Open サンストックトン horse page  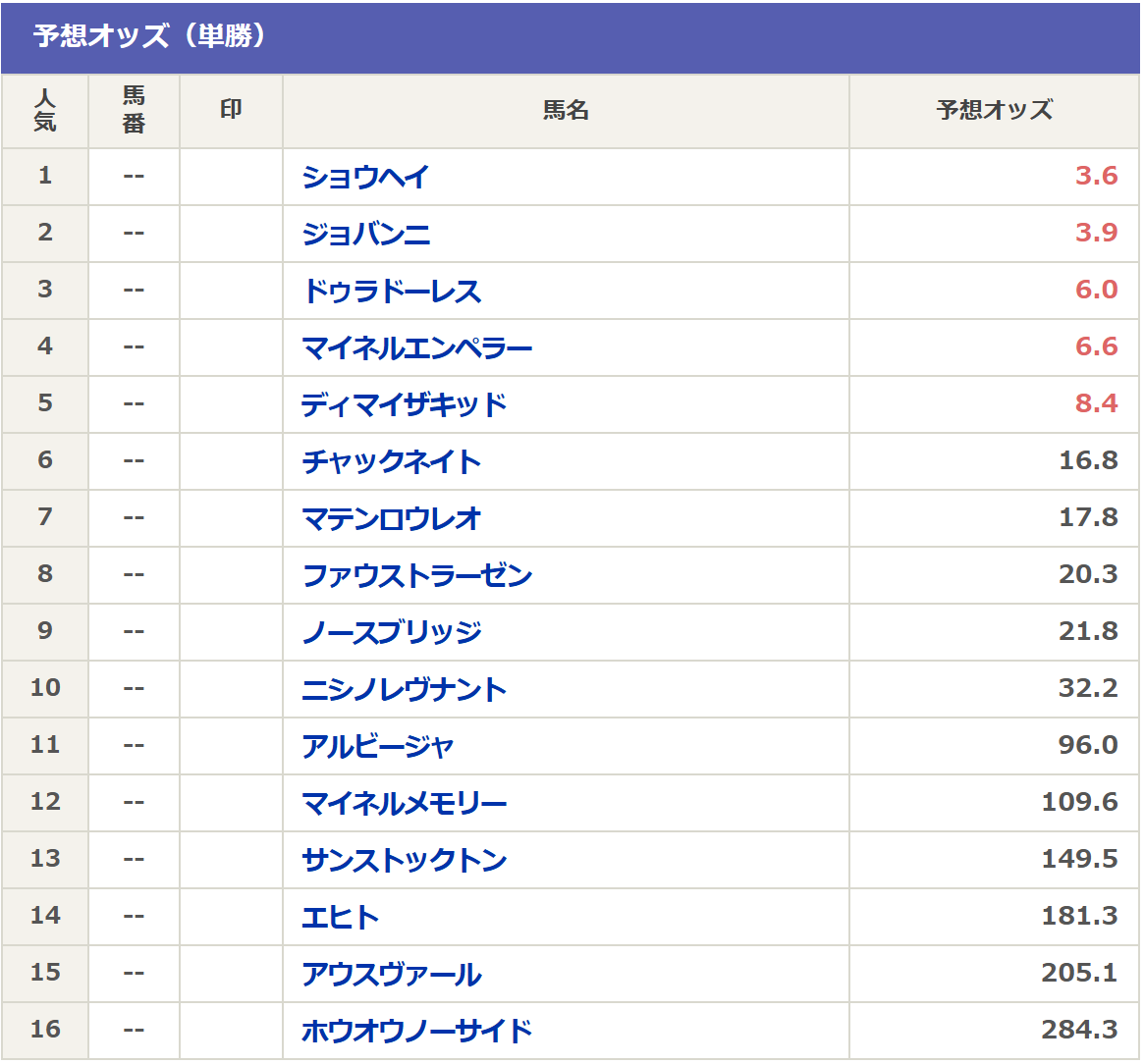click(404, 860)
